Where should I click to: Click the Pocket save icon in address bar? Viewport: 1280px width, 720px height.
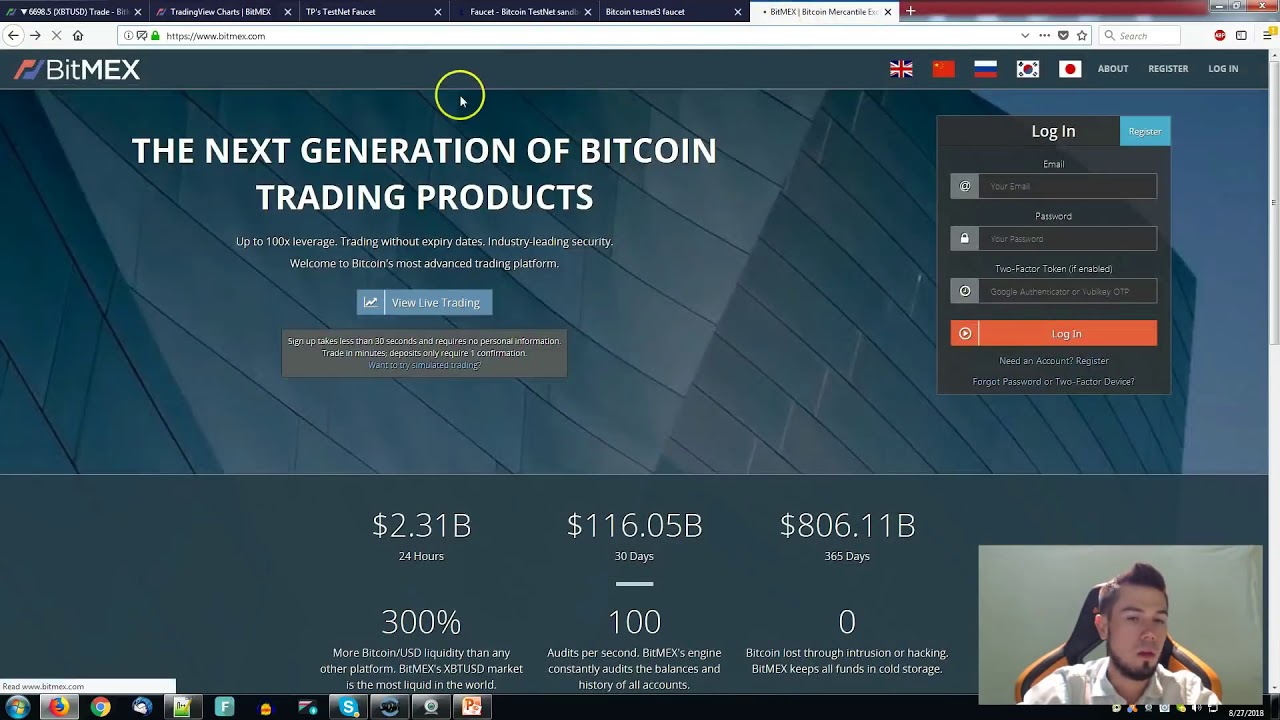click(x=1063, y=36)
